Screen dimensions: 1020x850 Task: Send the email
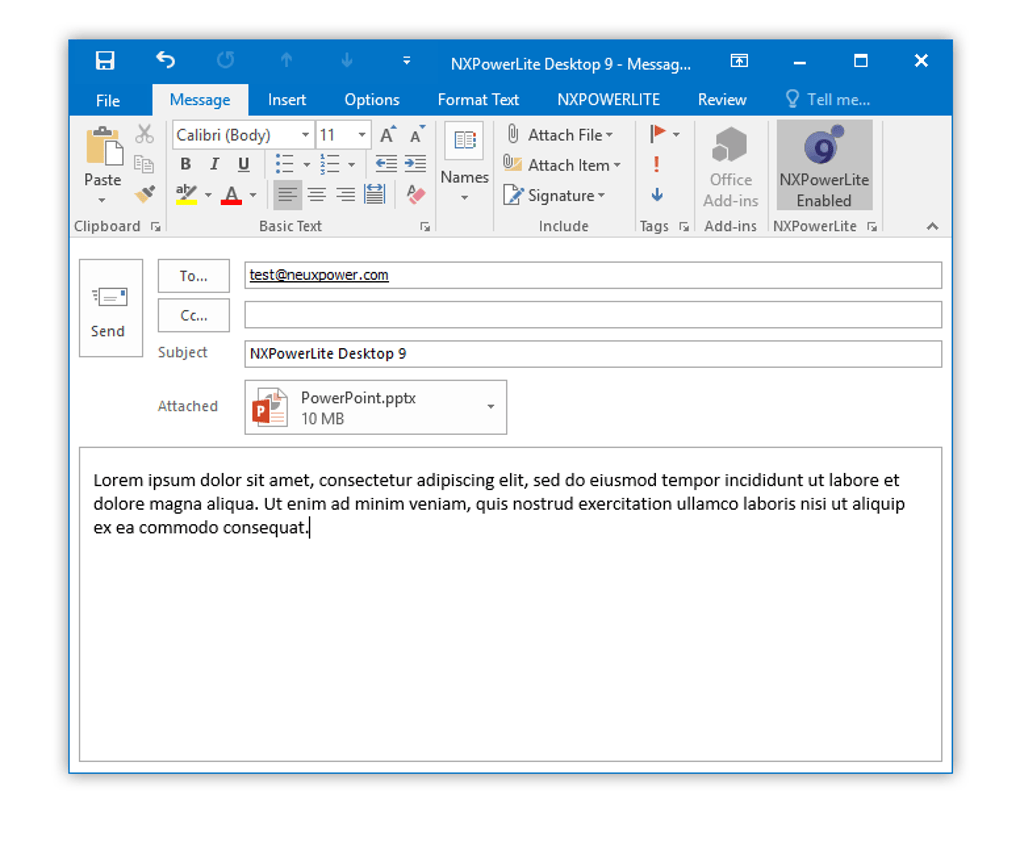click(111, 308)
